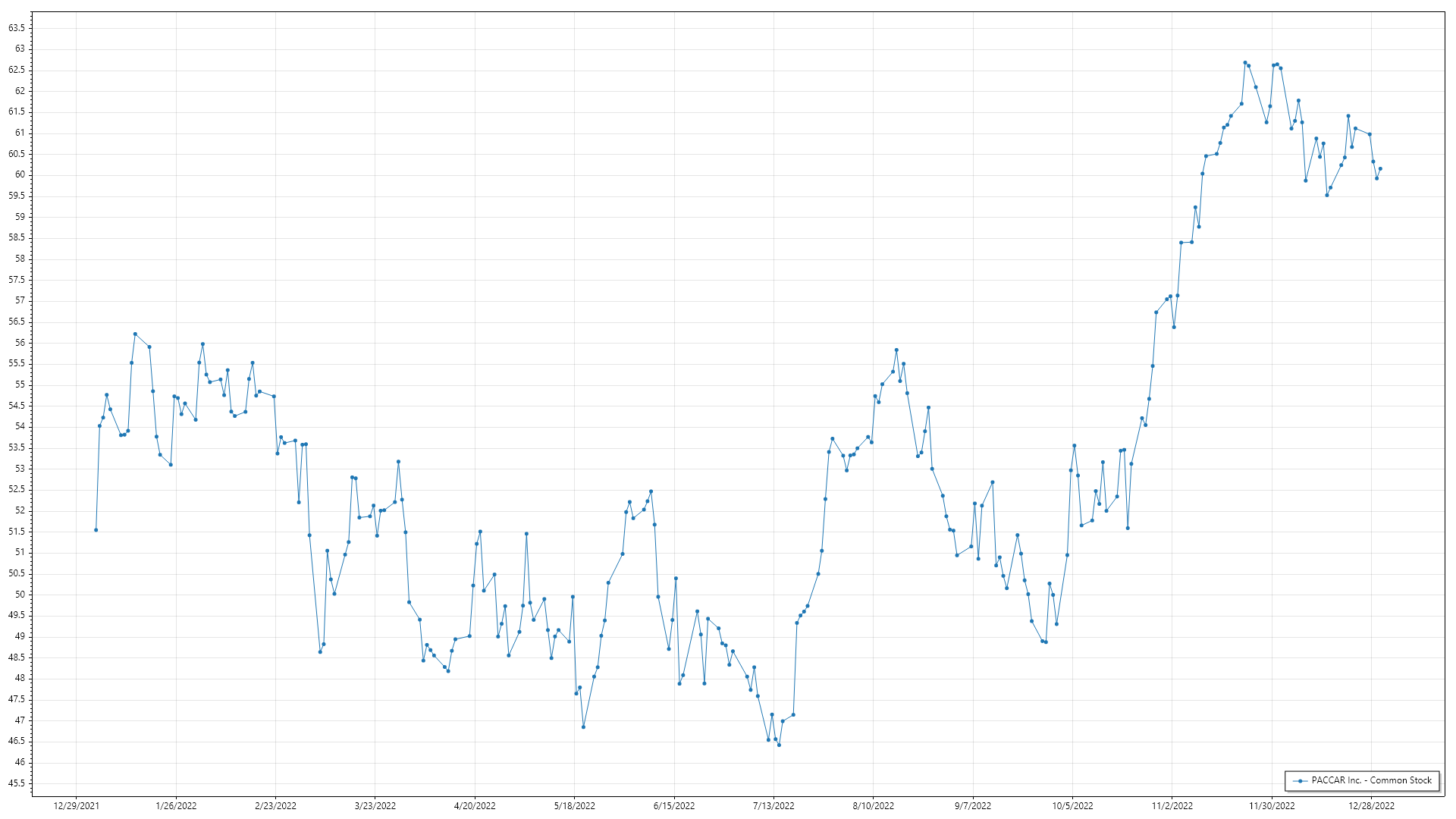Select the 7/13/2022 x-axis date label
This screenshot has height=819, width=1456.
click(x=773, y=806)
